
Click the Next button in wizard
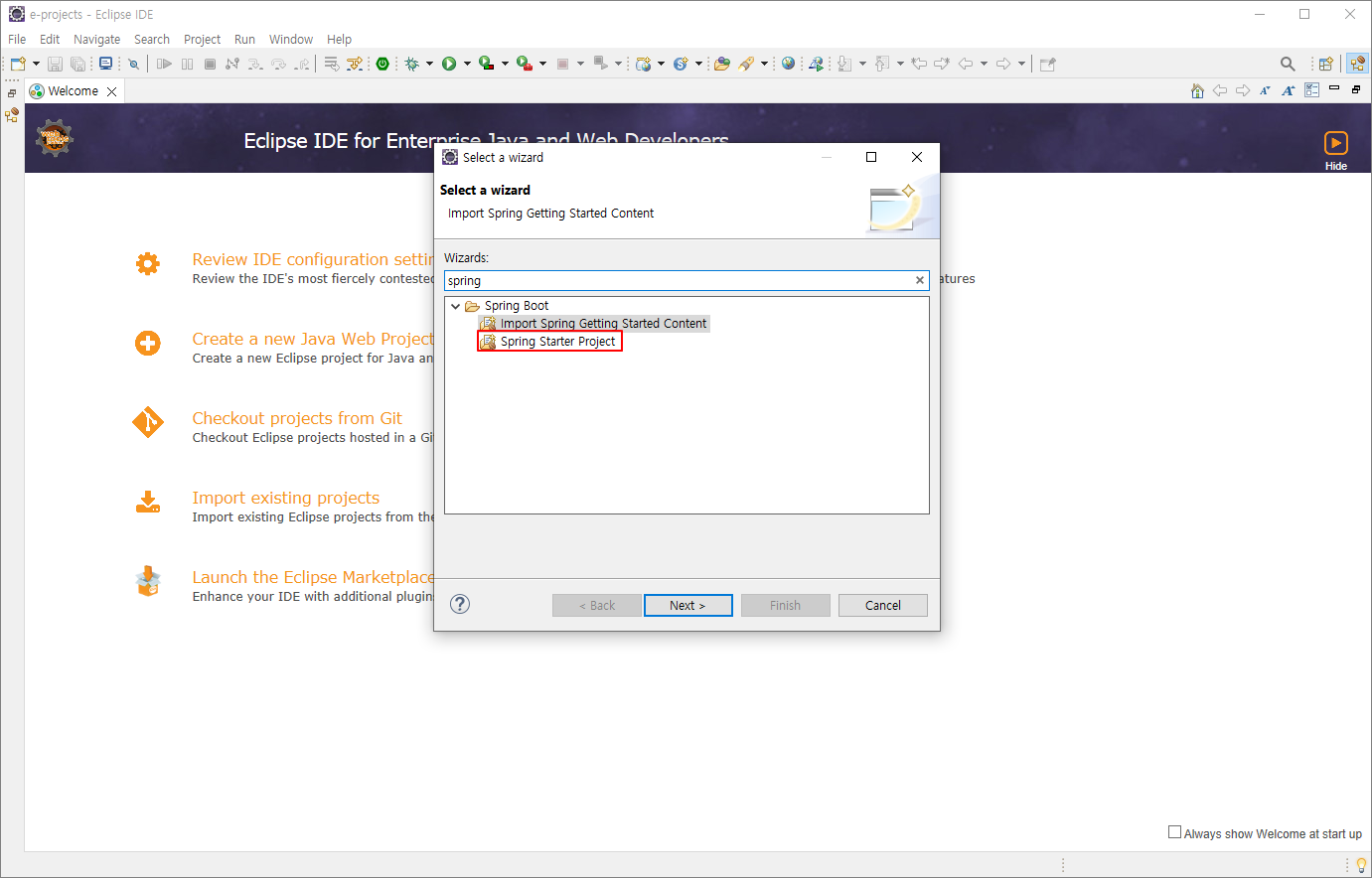click(687, 605)
